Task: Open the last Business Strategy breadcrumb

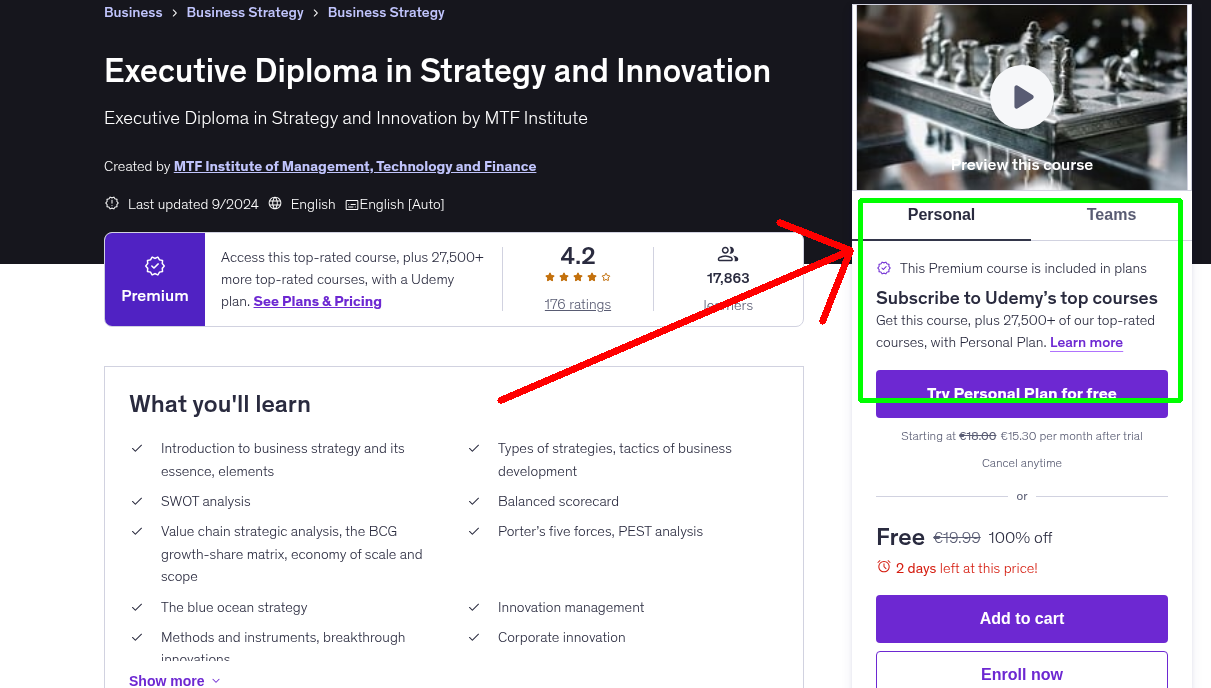Action: (386, 13)
